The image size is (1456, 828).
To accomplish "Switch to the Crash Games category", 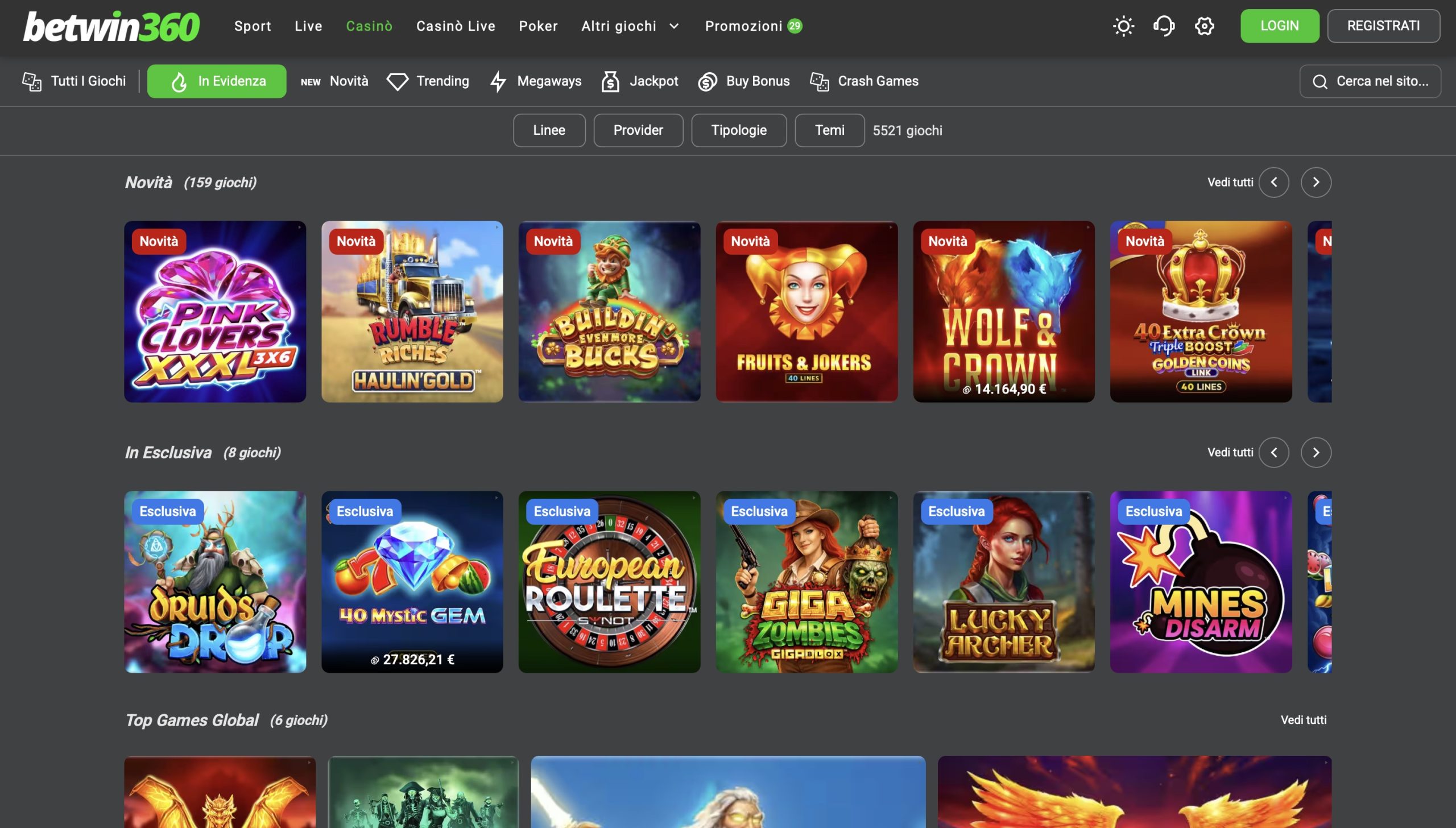I will tap(864, 81).
